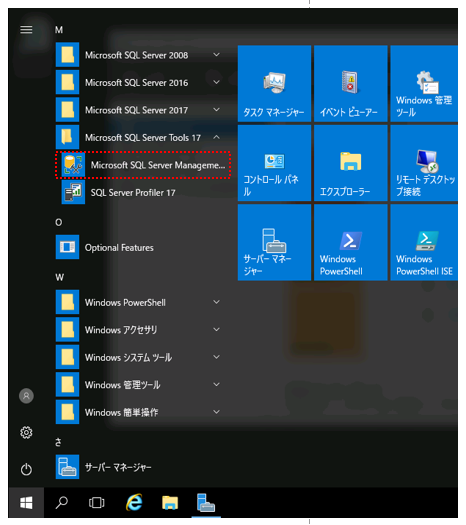Jump via the M section letter
Screen dimensions: 466x525
(x=59, y=30)
